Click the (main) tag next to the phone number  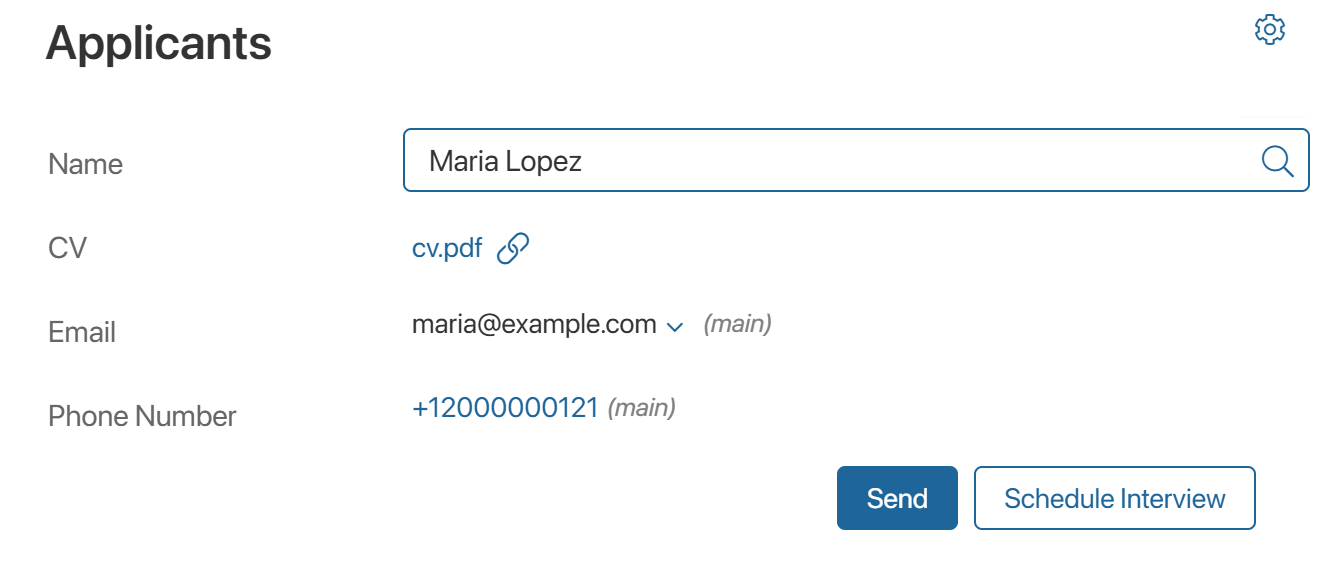642,408
